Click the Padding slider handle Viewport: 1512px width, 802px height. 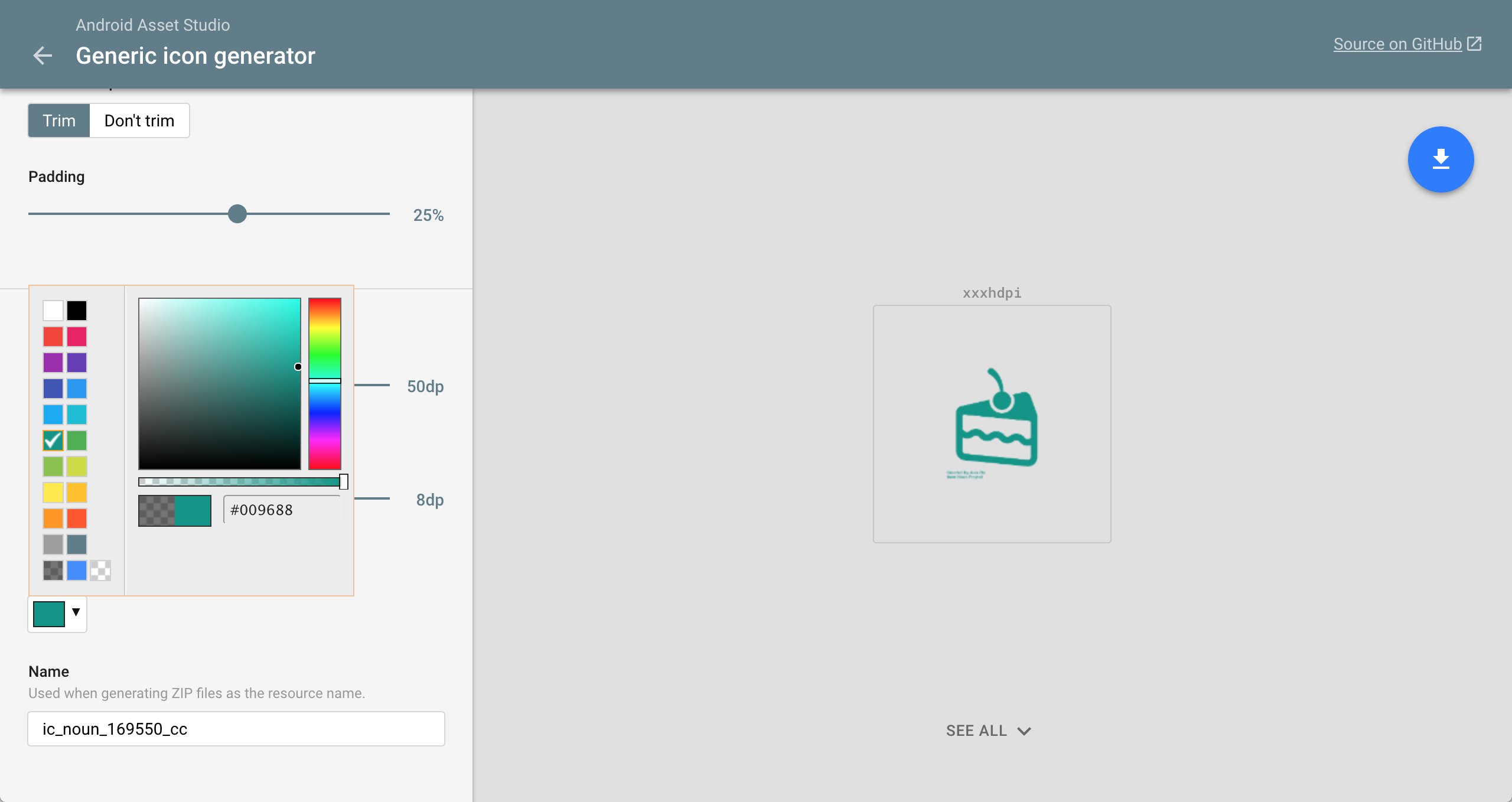(237, 214)
